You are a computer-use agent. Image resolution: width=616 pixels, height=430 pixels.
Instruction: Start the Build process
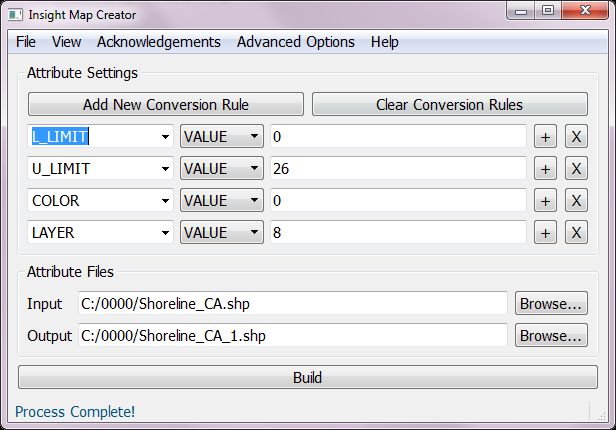307,378
